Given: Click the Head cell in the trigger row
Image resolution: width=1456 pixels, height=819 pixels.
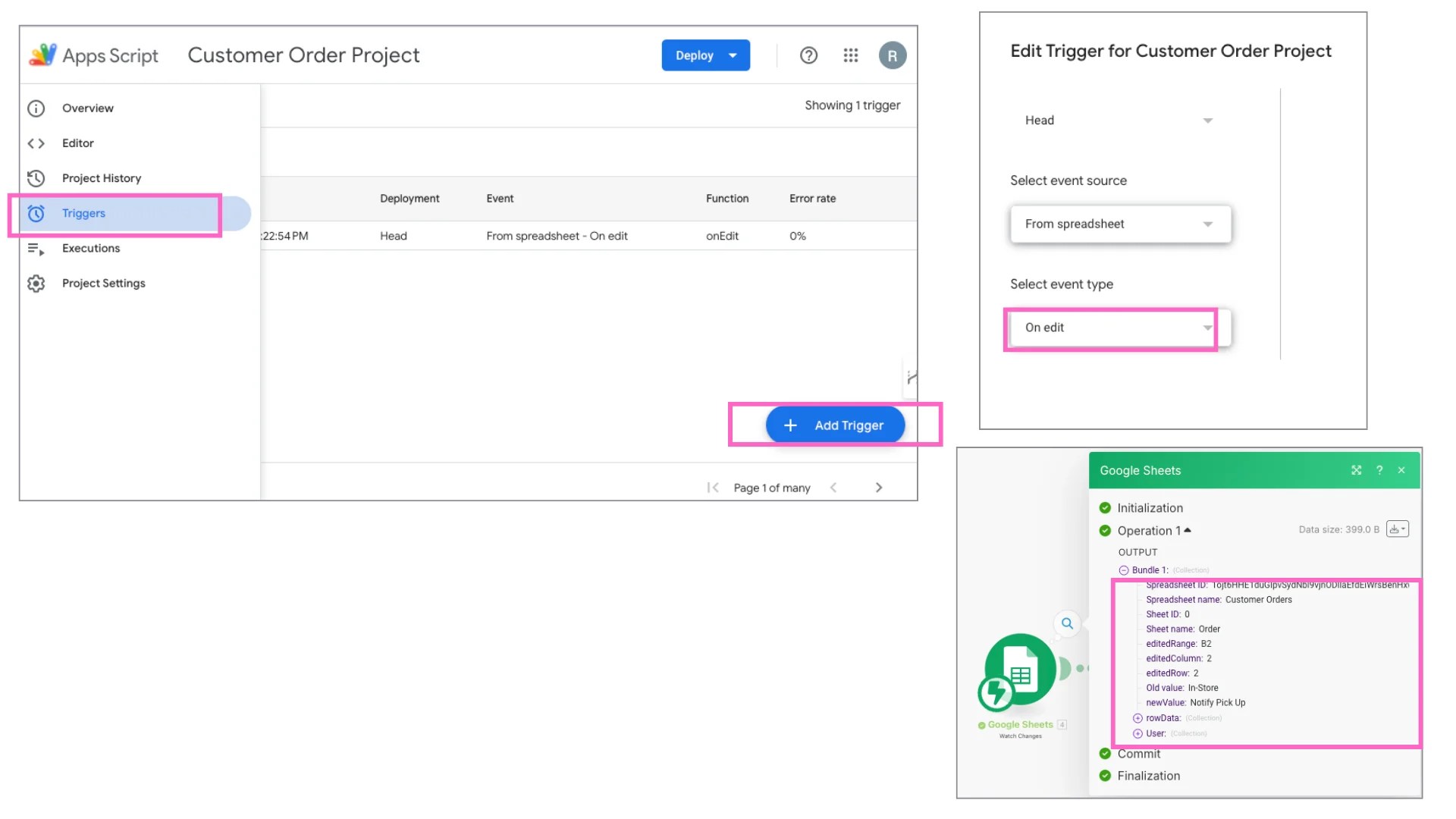Looking at the screenshot, I should pos(394,236).
